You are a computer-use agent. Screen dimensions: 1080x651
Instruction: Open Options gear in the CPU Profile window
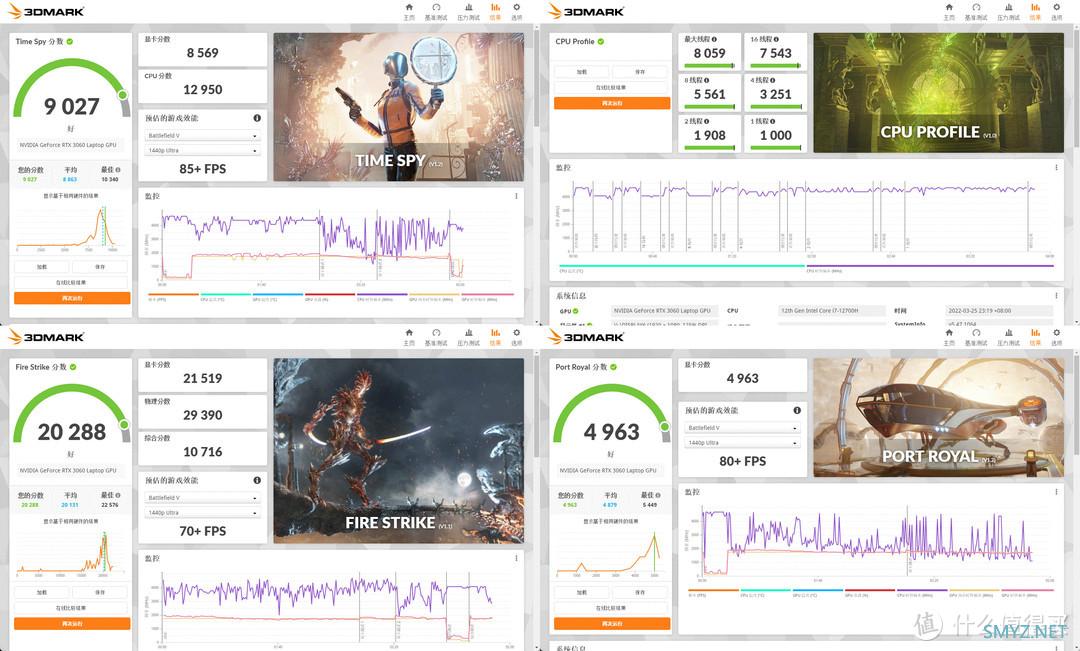[1057, 11]
